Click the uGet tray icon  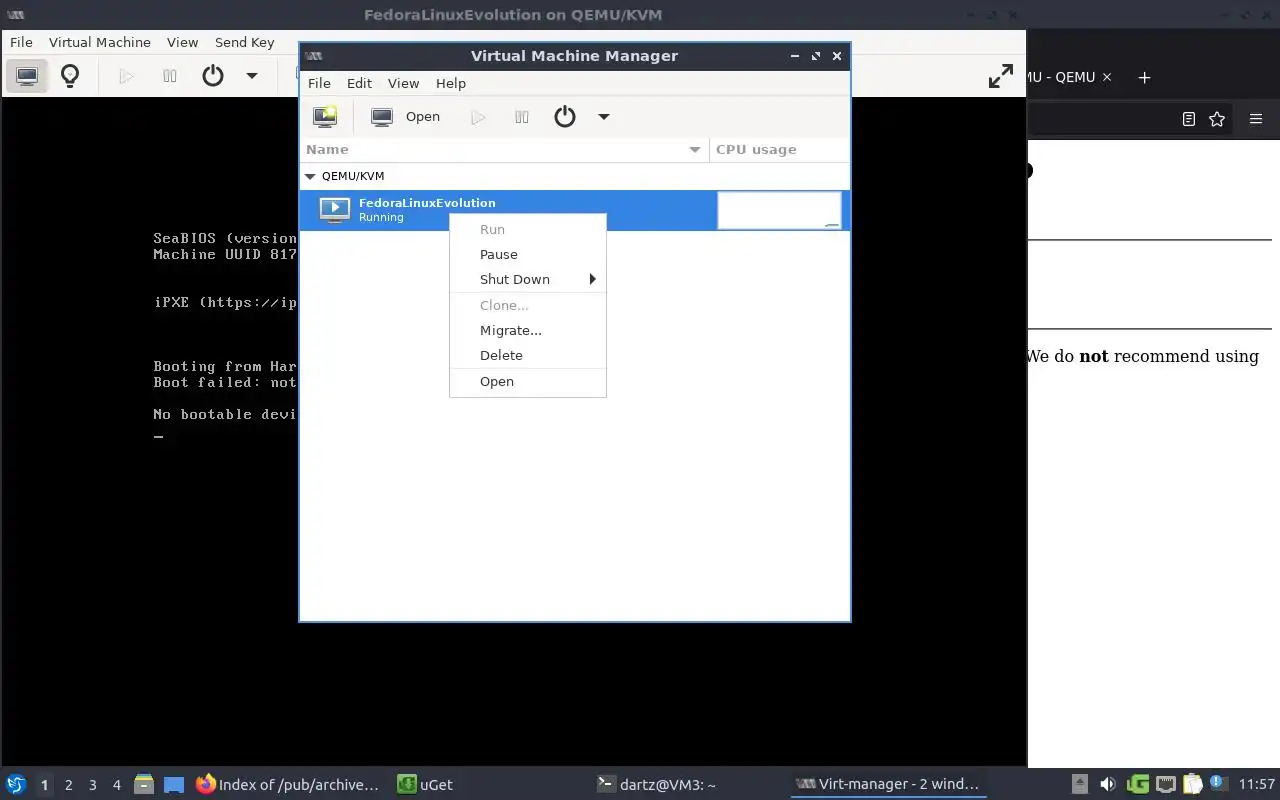point(1137,784)
